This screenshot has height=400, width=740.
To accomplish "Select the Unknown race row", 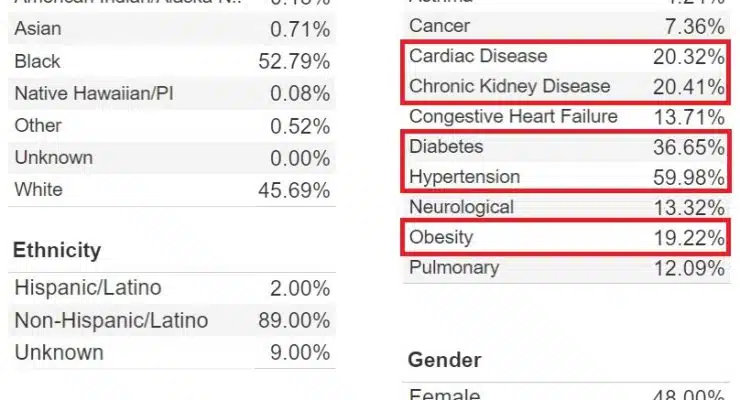I will (172, 158).
